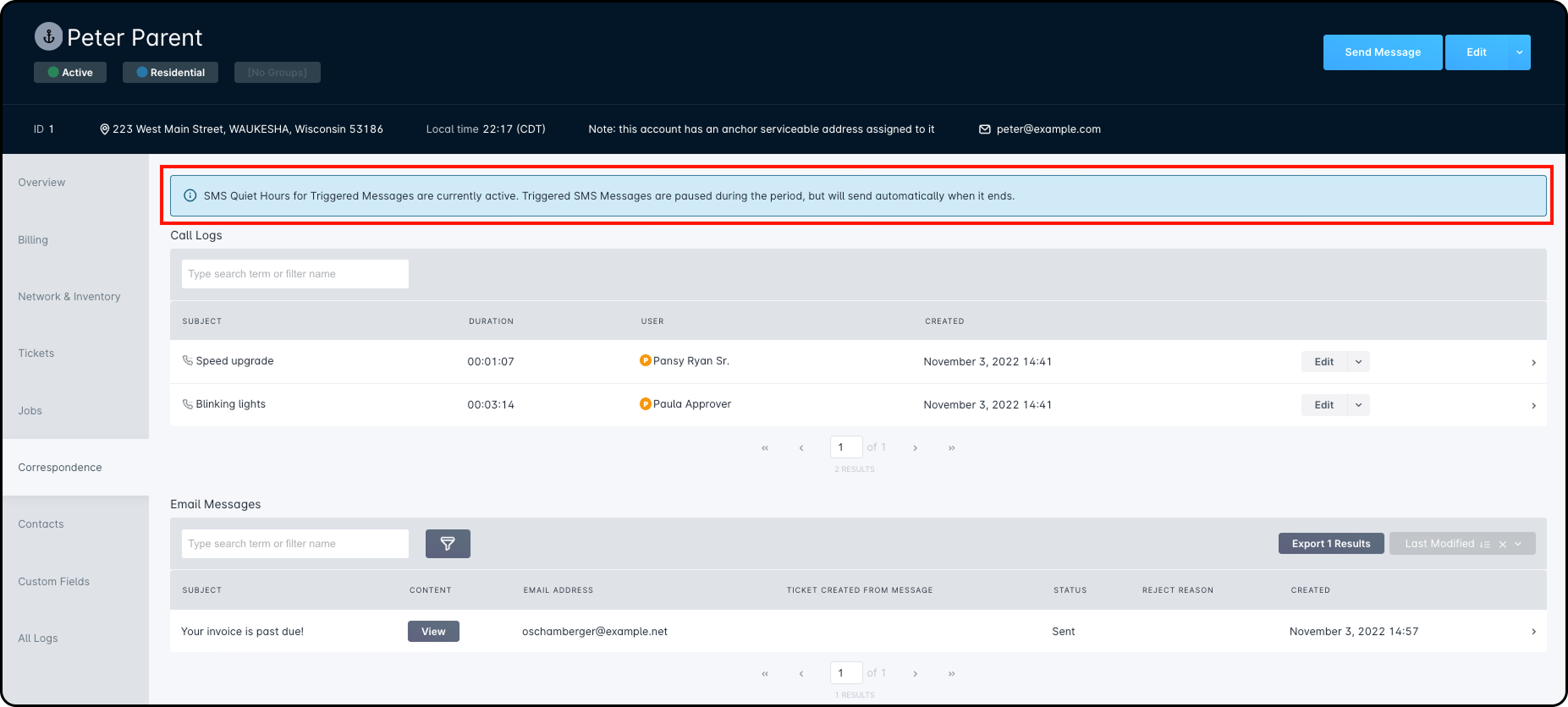
Task: Click the phone icon next to Blinking lights
Action: pyautogui.click(x=188, y=404)
